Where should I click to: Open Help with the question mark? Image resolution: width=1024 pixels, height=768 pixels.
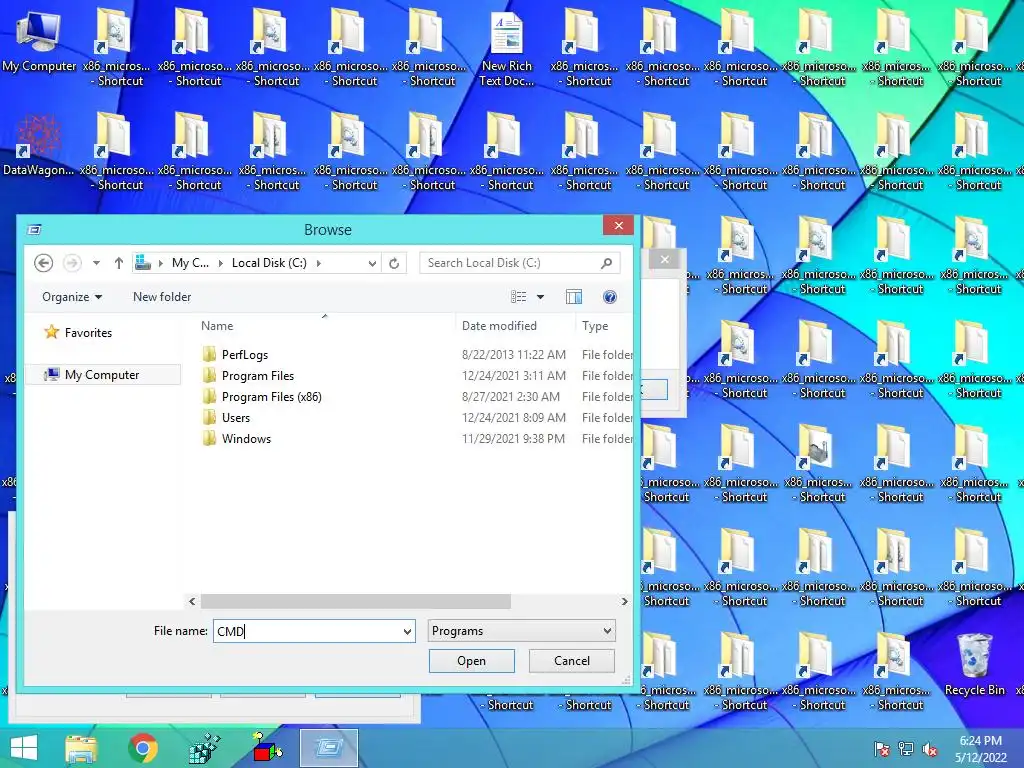609,297
